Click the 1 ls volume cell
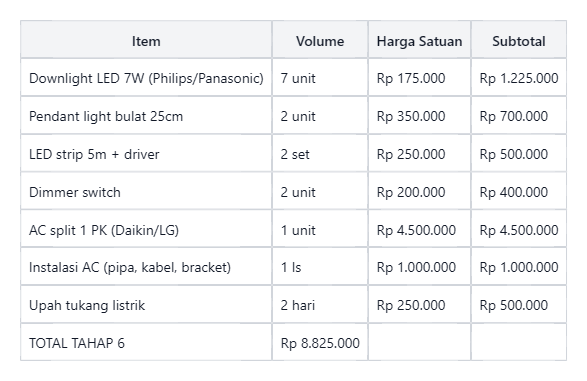 click(320, 266)
